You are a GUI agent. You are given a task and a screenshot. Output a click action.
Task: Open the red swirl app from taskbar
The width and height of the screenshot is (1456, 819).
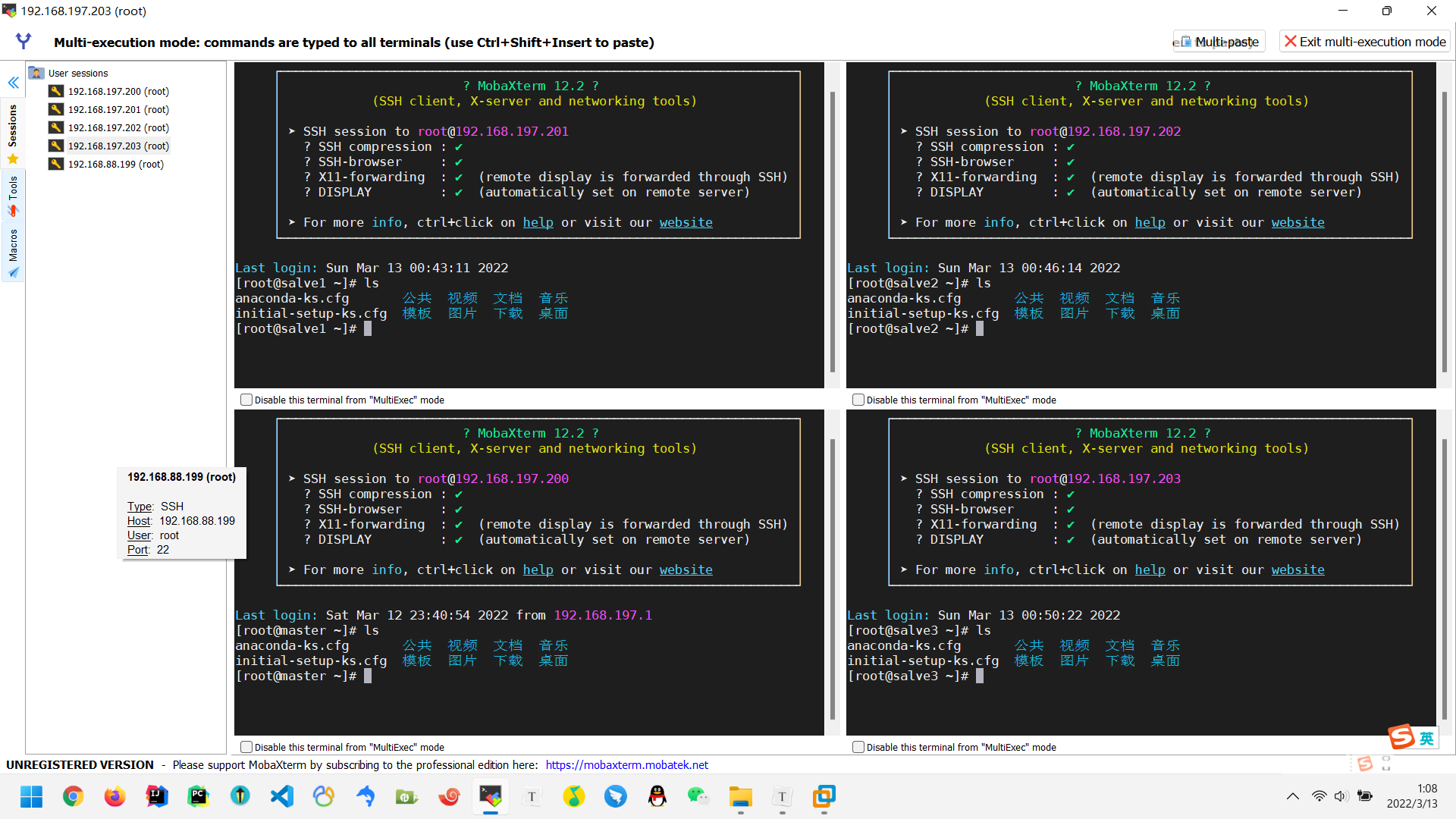tap(448, 796)
